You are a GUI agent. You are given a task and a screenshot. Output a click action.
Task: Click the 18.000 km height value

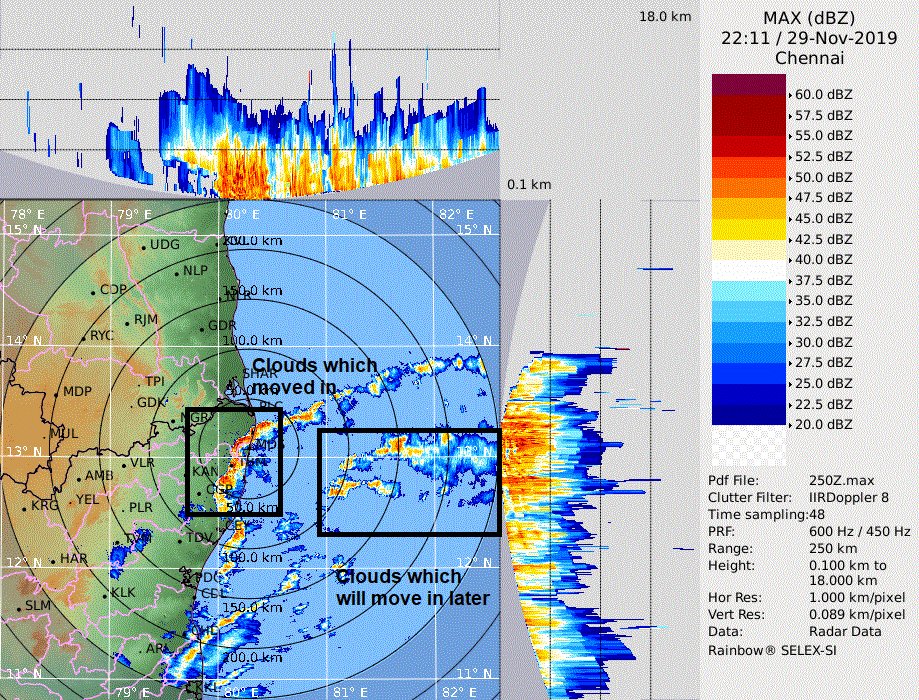(x=843, y=581)
